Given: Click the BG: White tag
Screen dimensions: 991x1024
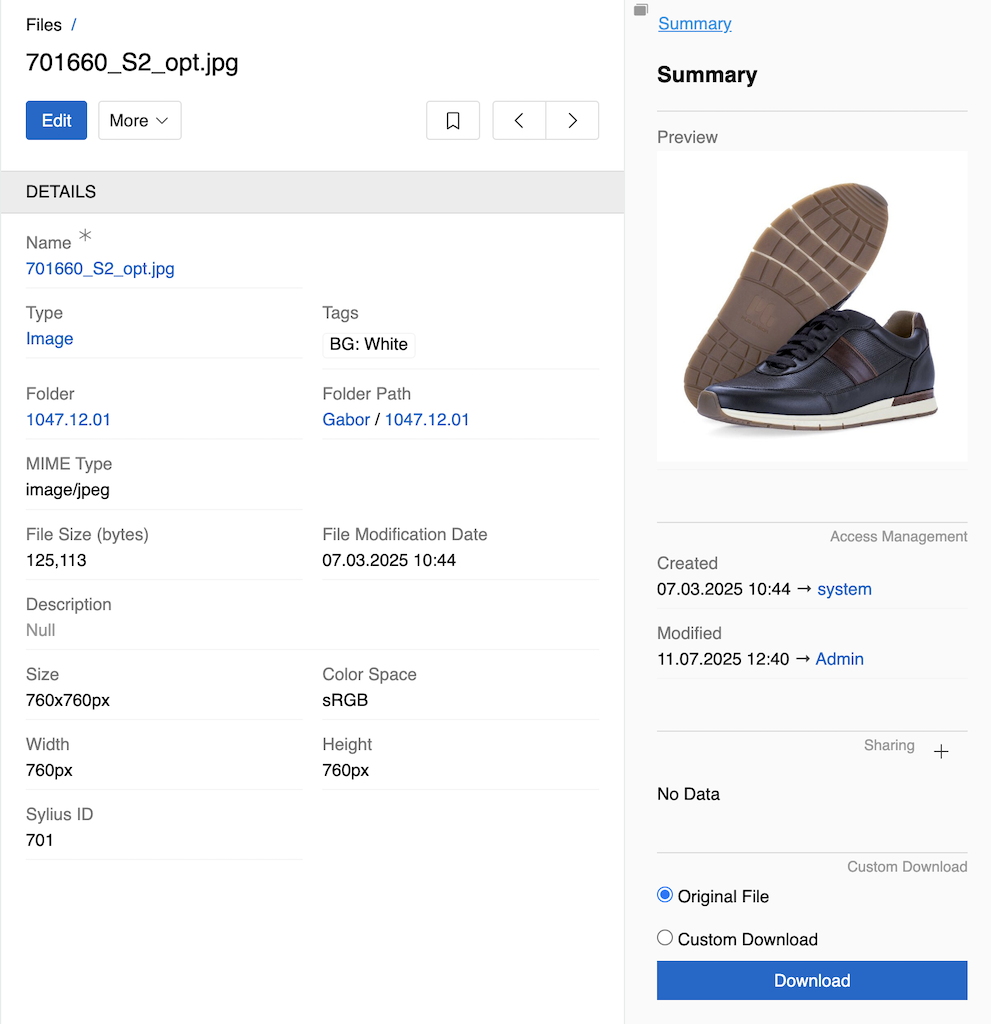Looking at the screenshot, I should point(369,345).
